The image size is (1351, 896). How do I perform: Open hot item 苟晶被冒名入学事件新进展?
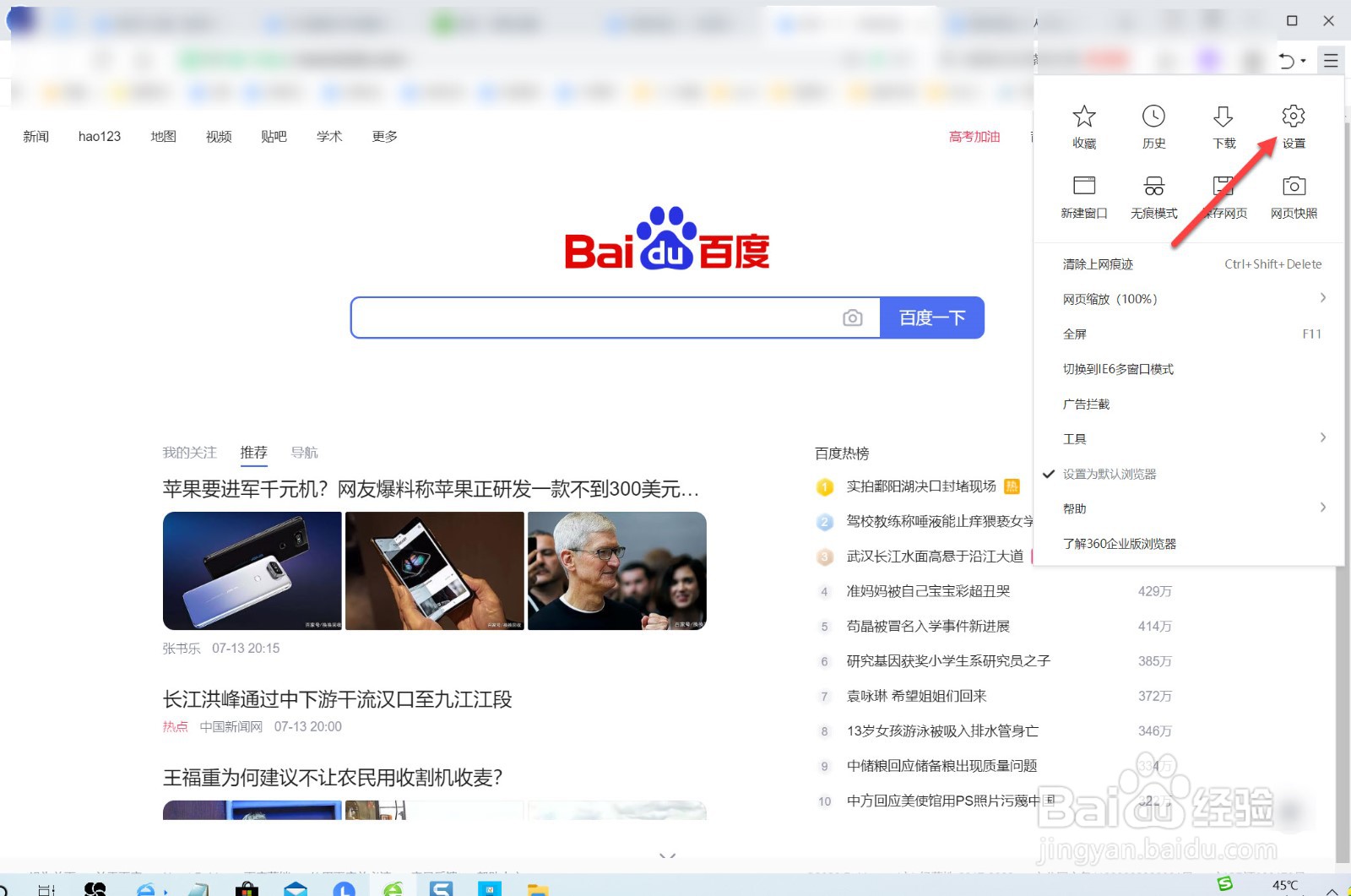point(929,626)
